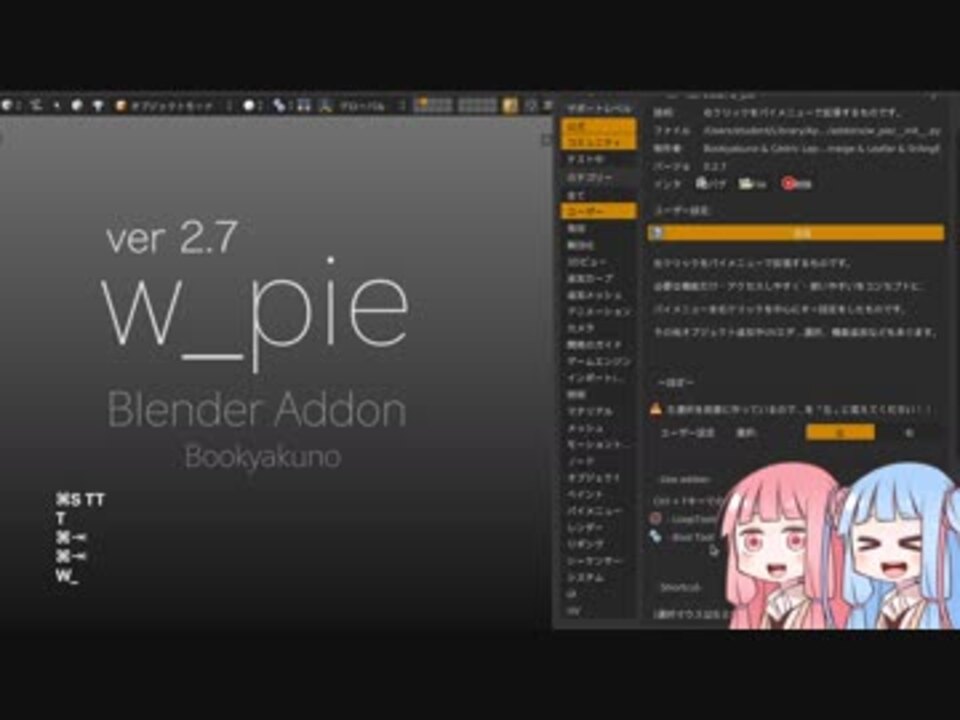The image size is (960, 720).
Task: Select the 3Dビュー addon category
Action: tap(598, 262)
